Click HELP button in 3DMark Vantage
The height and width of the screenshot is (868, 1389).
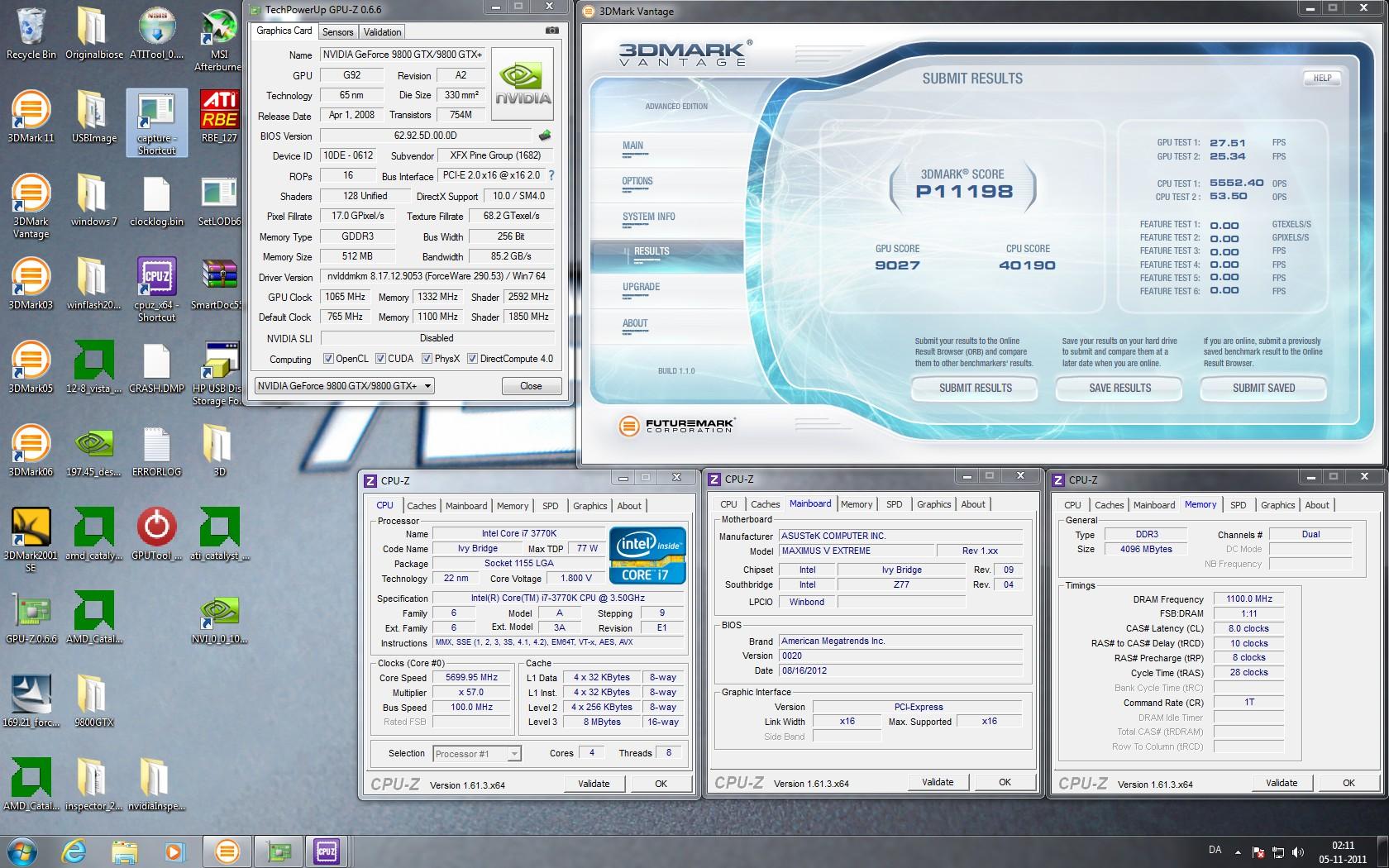(x=1323, y=78)
